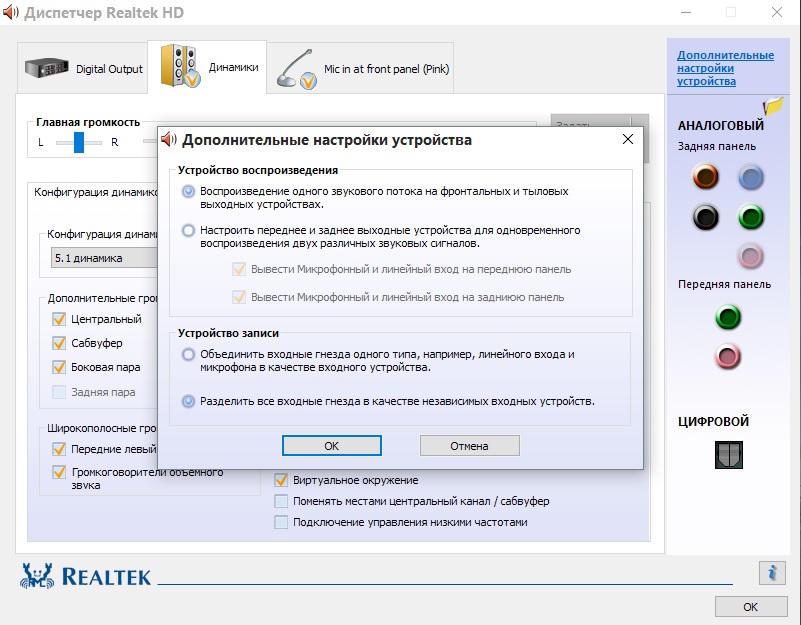Image resolution: width=801 pixels, height=625 pixels.
Task: Open the Дополнительные настройки устройства link
Action: [x=725, y=68]
